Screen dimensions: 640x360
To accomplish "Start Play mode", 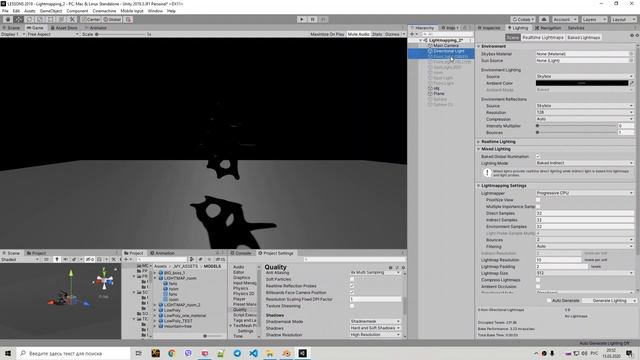I will (302, 19).
